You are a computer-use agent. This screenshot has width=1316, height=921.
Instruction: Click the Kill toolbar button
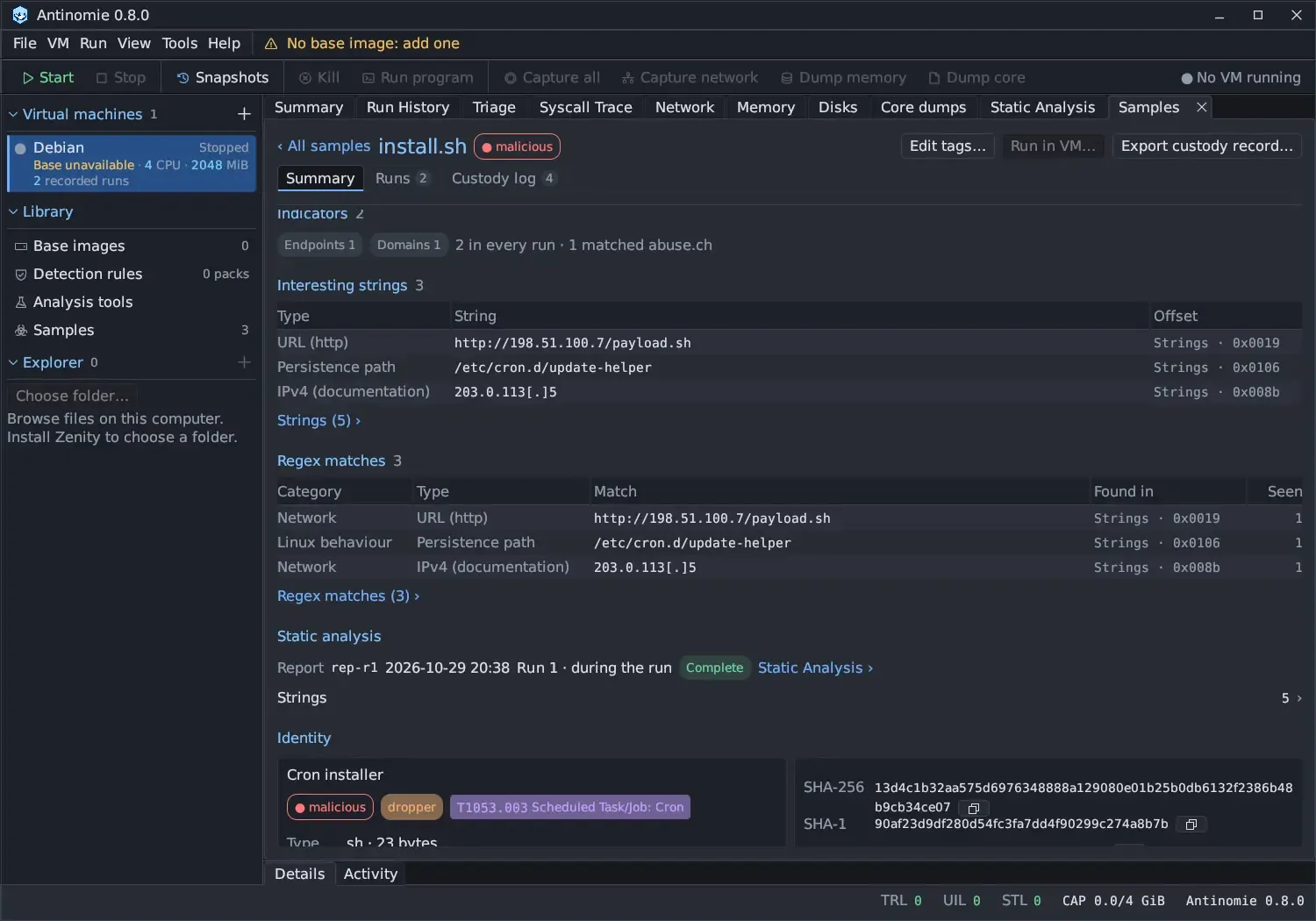click(319, 78)
